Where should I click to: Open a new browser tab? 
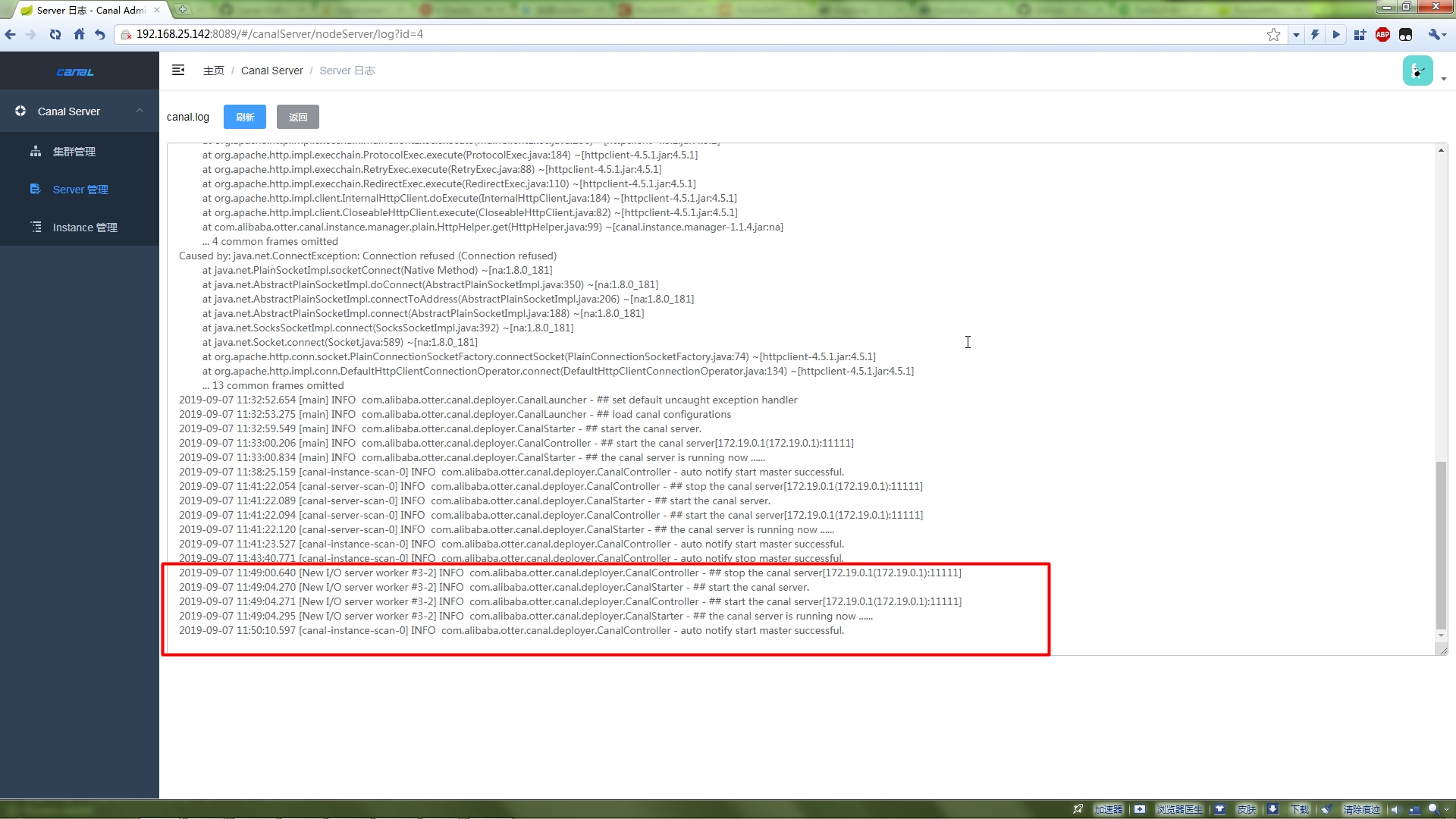pyautogui.click(x=182, y=10)
